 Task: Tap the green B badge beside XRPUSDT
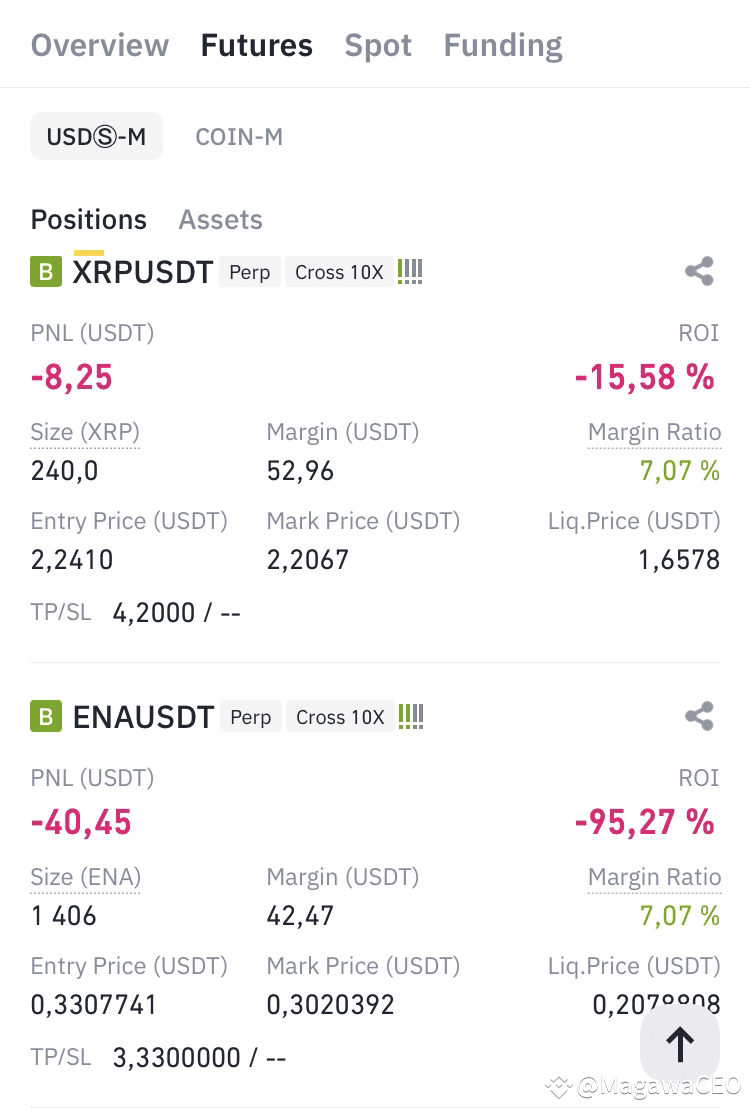pos(46,272)
